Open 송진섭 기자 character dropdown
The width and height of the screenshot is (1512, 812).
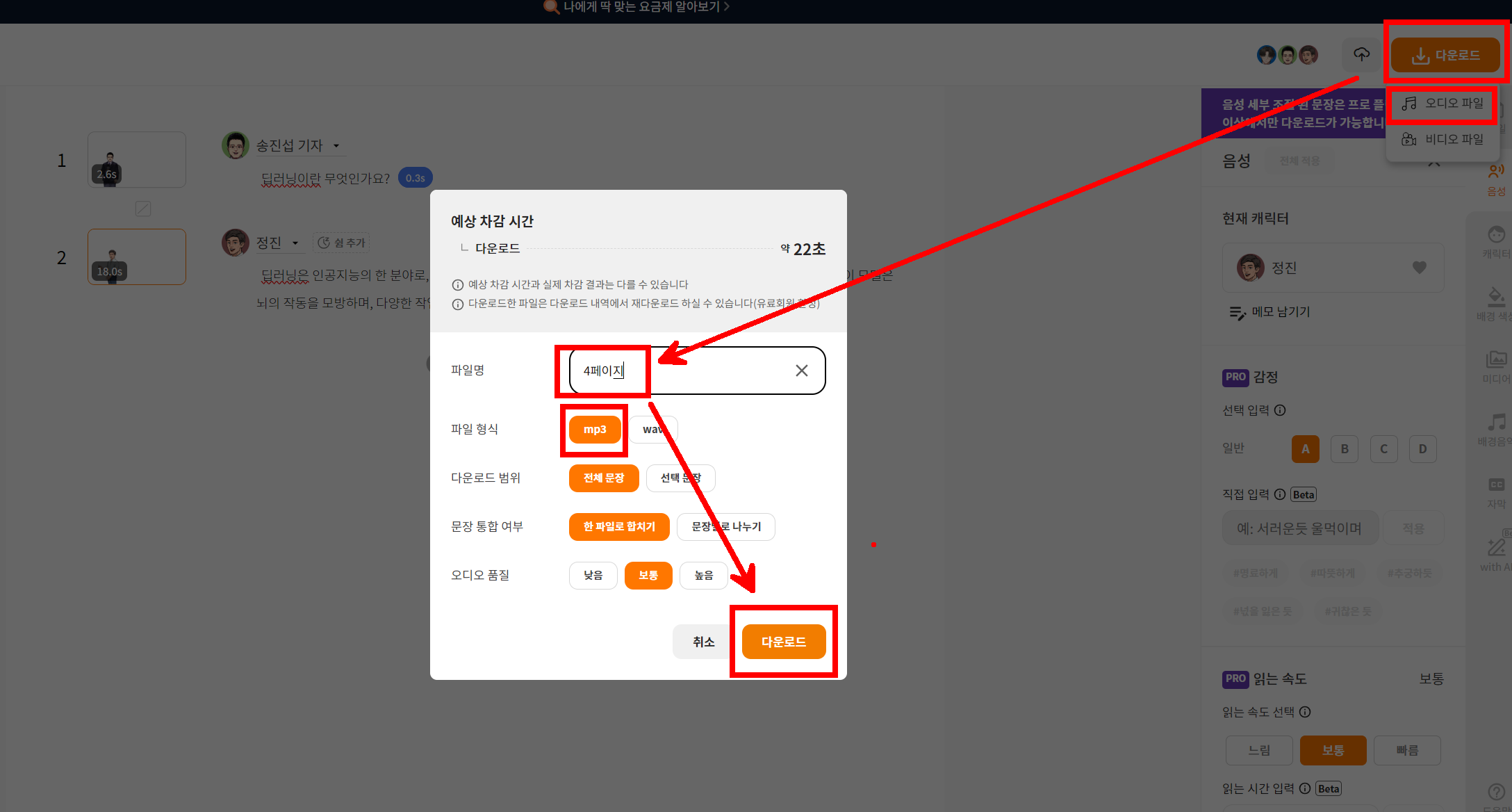coord(336,146)
